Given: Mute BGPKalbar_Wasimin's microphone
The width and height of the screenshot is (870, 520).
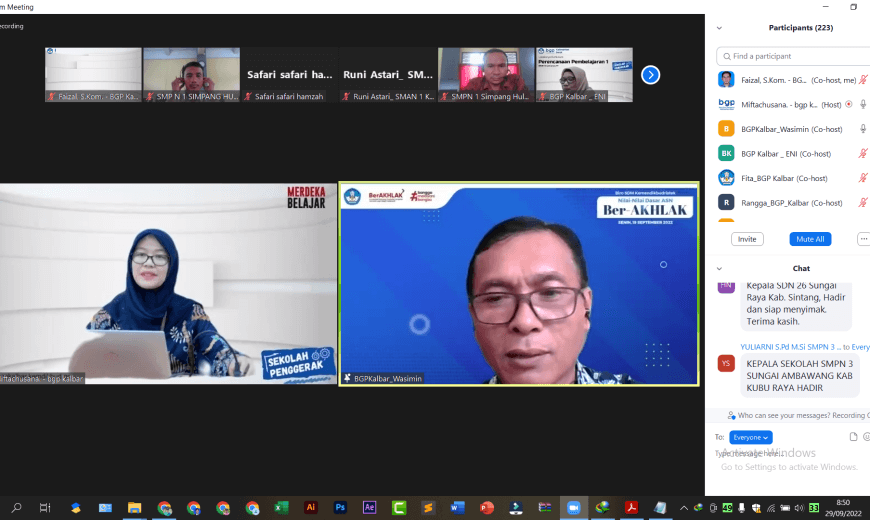Looking at the screenshot, I should pos(862,129).
